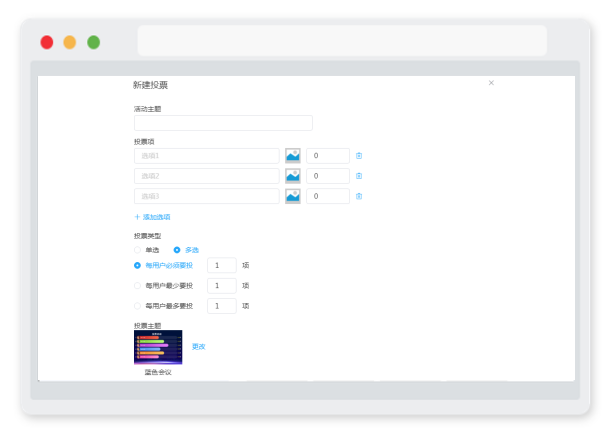This screenshot has height=435, width=615.
Task: Choose the 每用户必须要投 radio option
Action: [x=137, y=266]
